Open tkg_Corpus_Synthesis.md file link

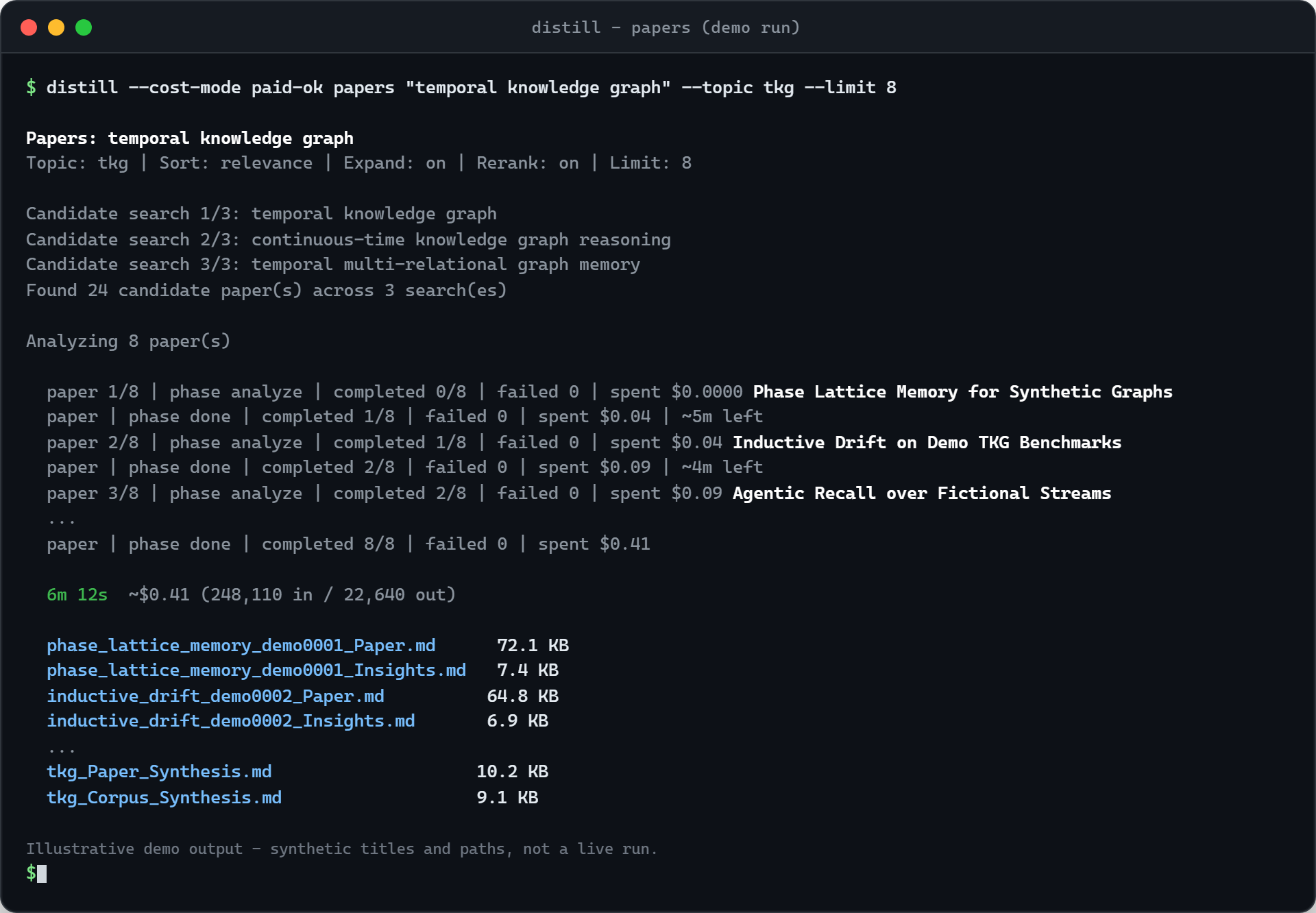[x=164, y=798]
